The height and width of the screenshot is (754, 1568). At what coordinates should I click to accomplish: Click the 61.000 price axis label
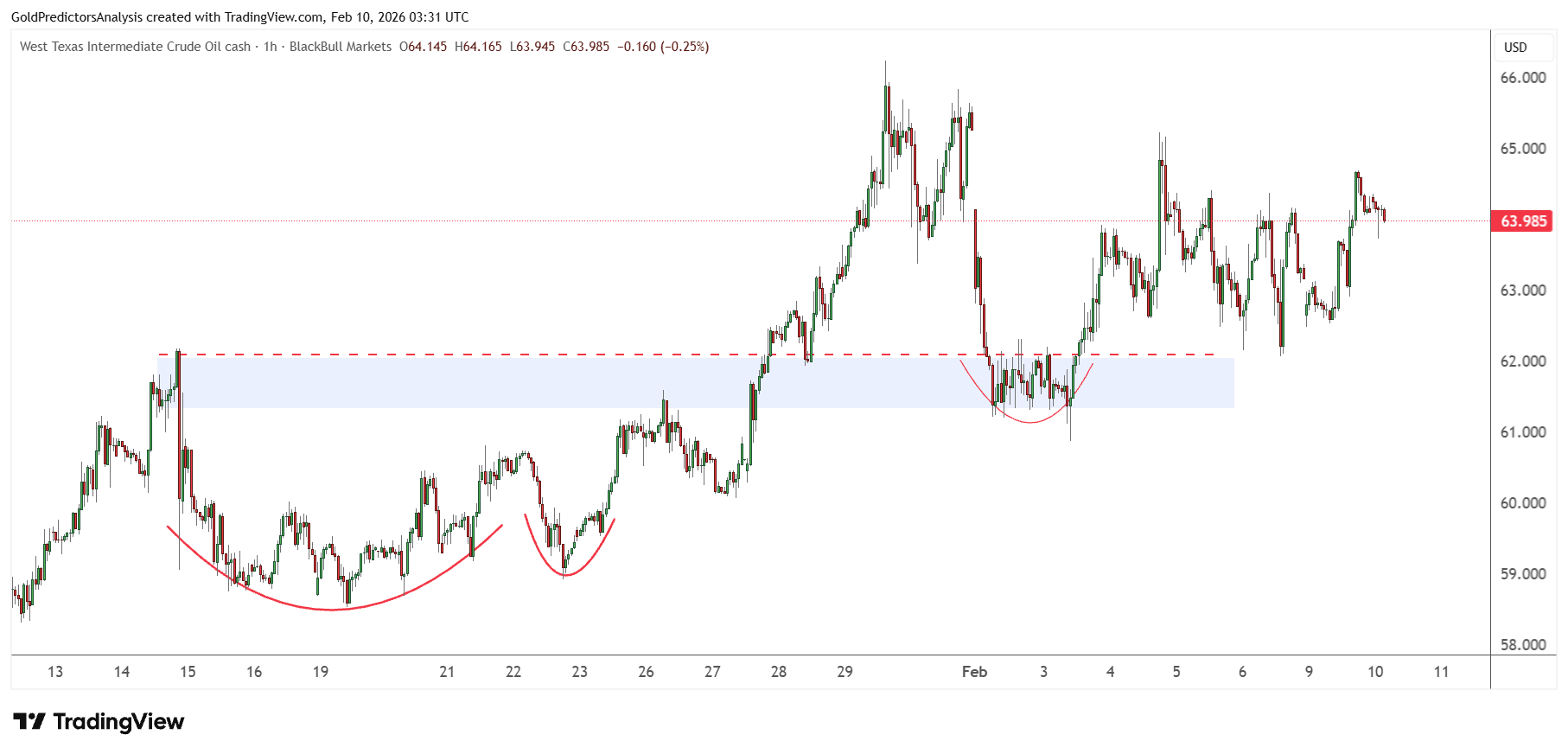pos(1523,432)
